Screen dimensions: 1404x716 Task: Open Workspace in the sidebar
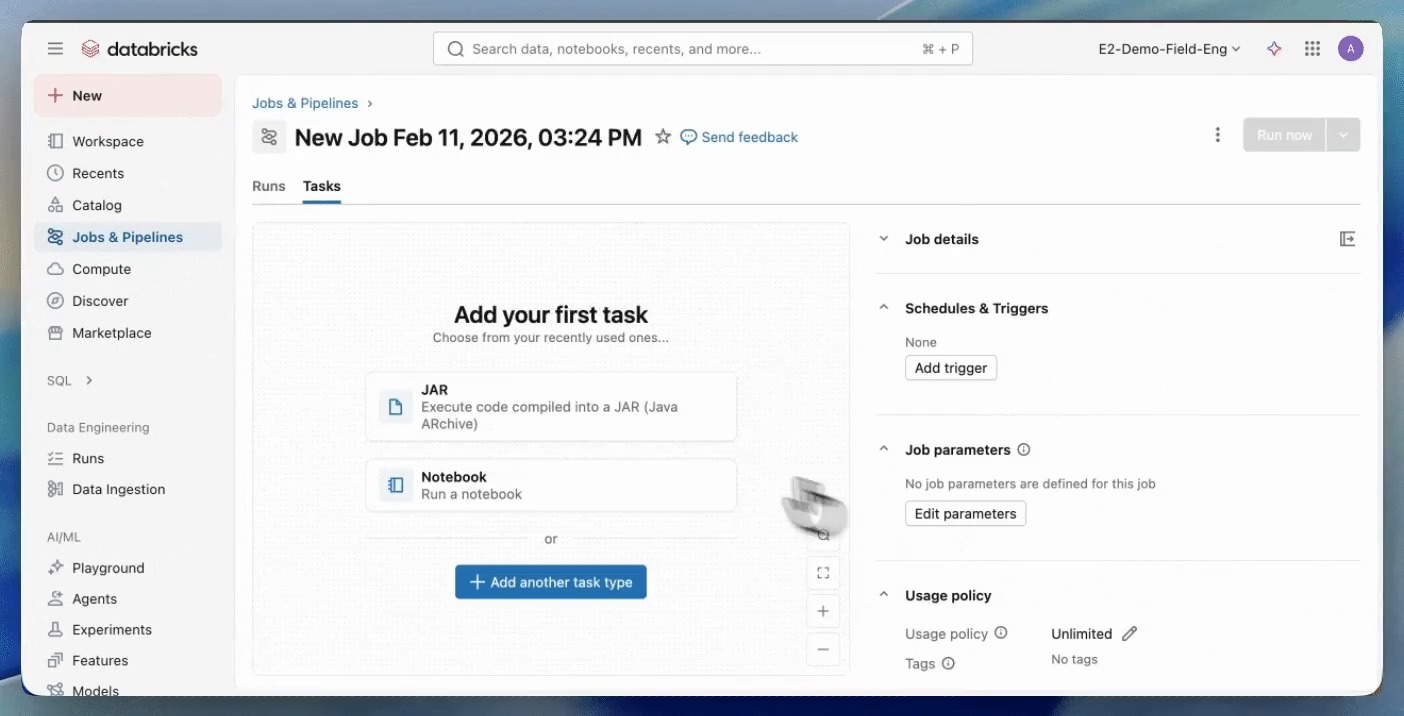(x=128, y=141)
